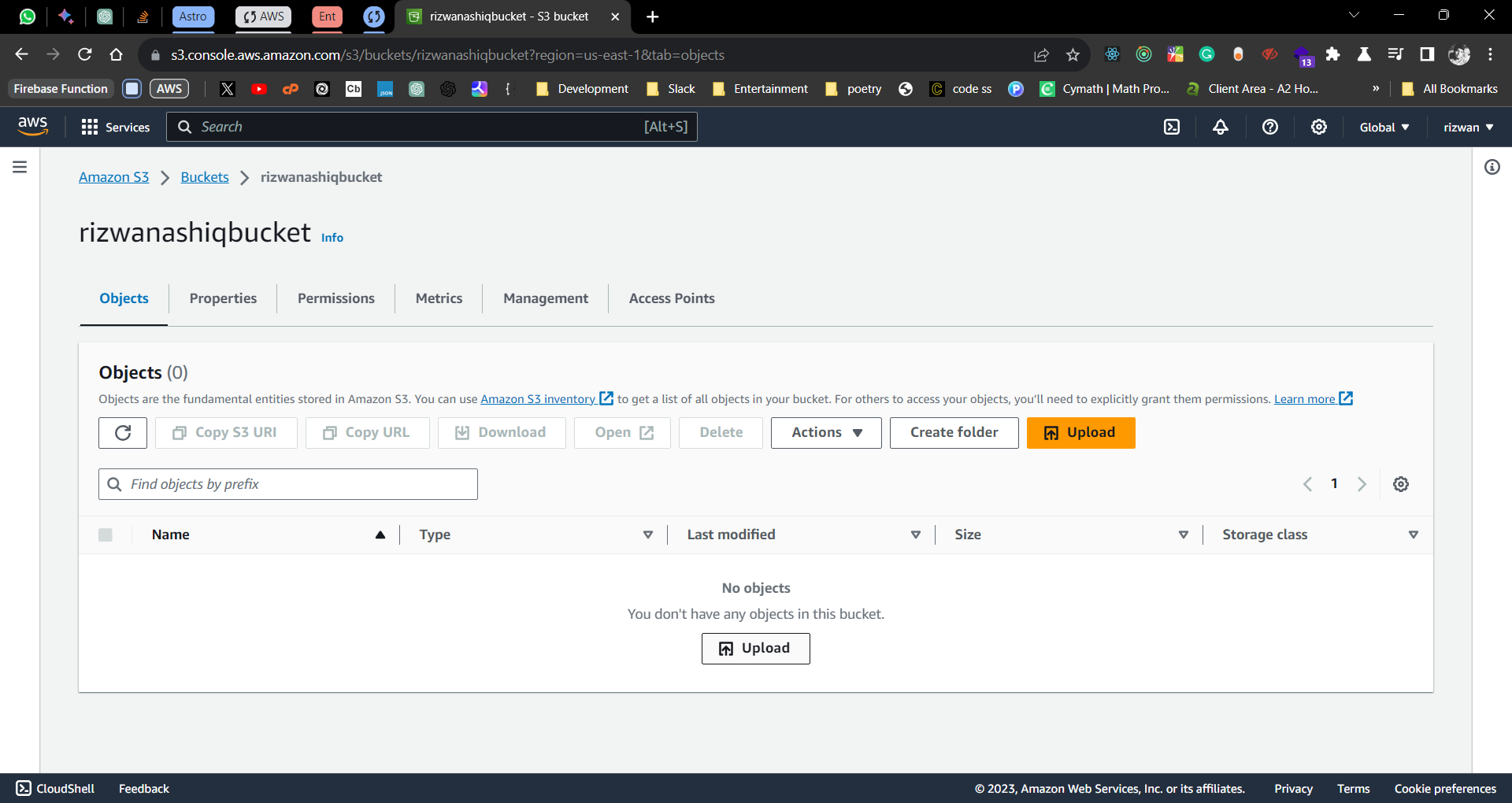The width and height of the screenshot is (1512, 803).
Task: Open Chrome extensions puzzle icon
Action: [1332, 54]
